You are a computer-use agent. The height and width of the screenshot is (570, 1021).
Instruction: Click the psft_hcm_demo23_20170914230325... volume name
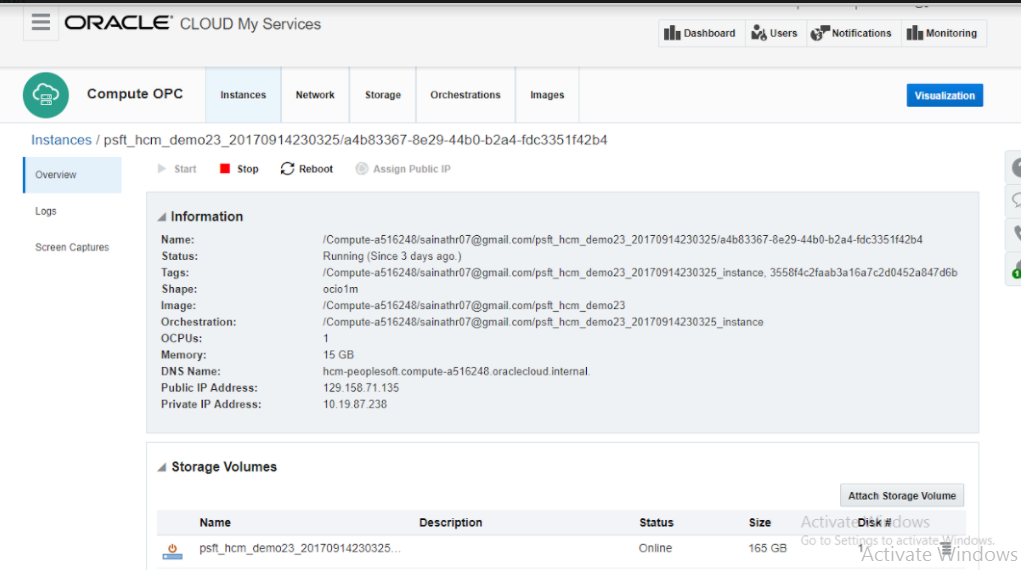300,549
